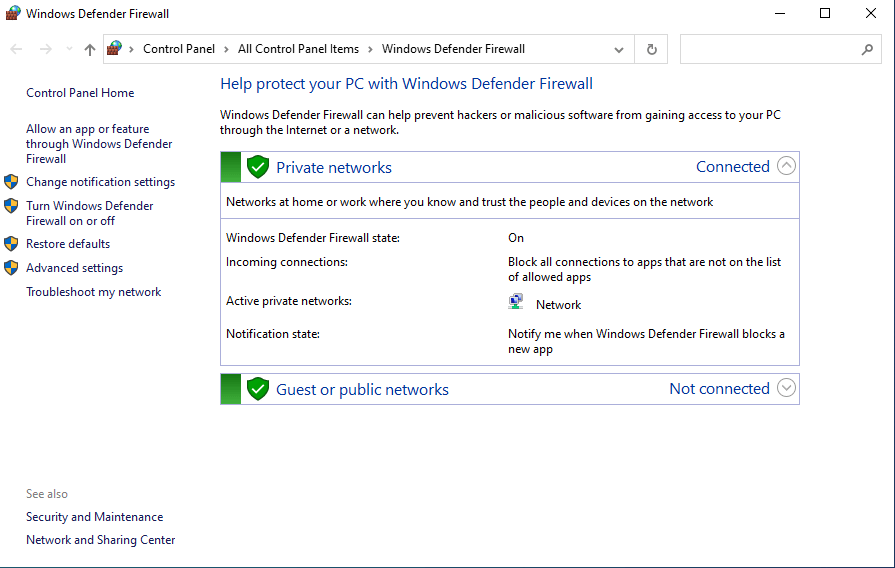The image size is (895, 568).
Task: Refresh the Windows Defender Firewall page
Action: [x=651, y=49]
